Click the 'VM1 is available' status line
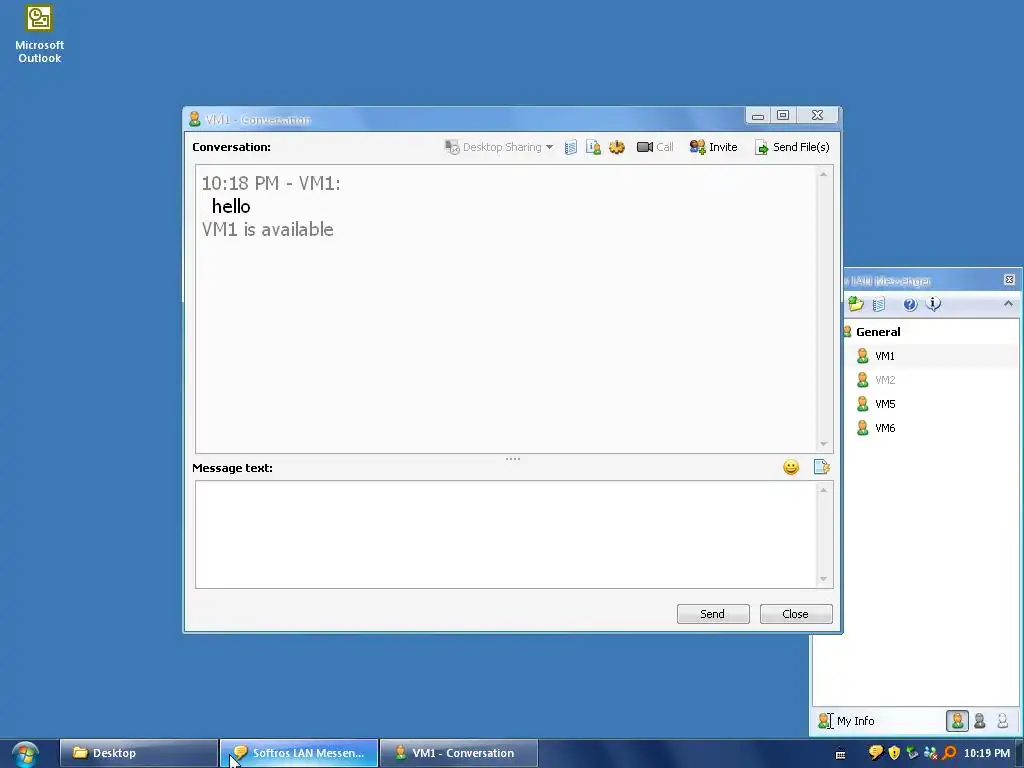This screenshot has height=768, width=1024. coord(268,229)
